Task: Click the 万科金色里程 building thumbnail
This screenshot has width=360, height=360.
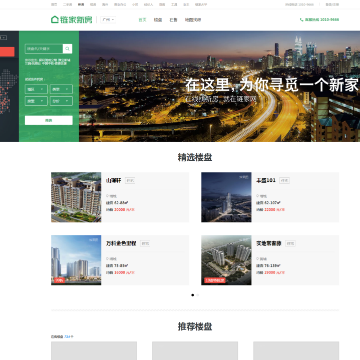Action: 76,260
